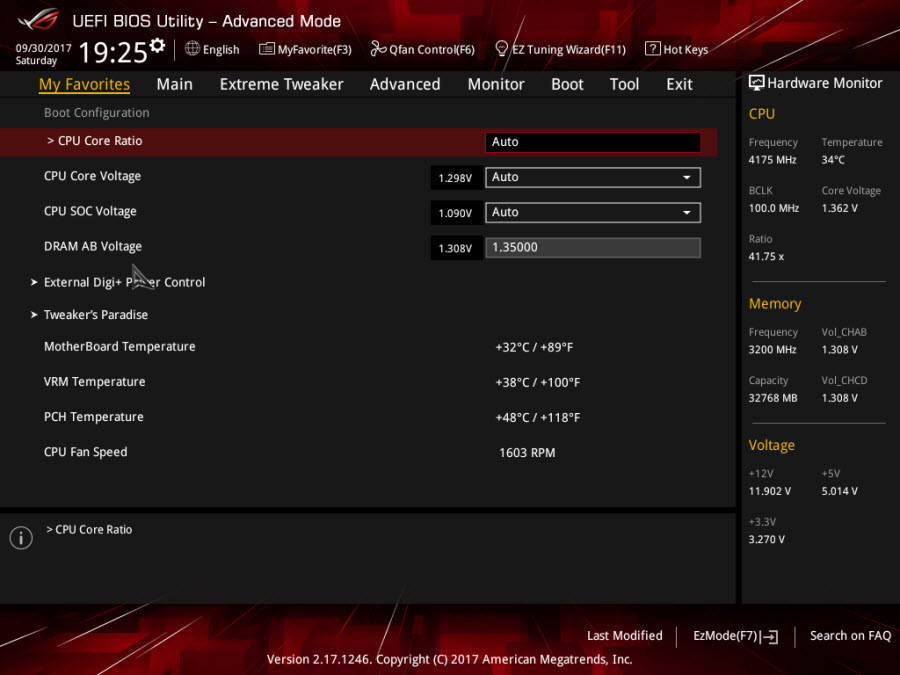The width and height of the screenshot is (900, 675).
Task: Open the Exit tab
Action: point(679,84)
